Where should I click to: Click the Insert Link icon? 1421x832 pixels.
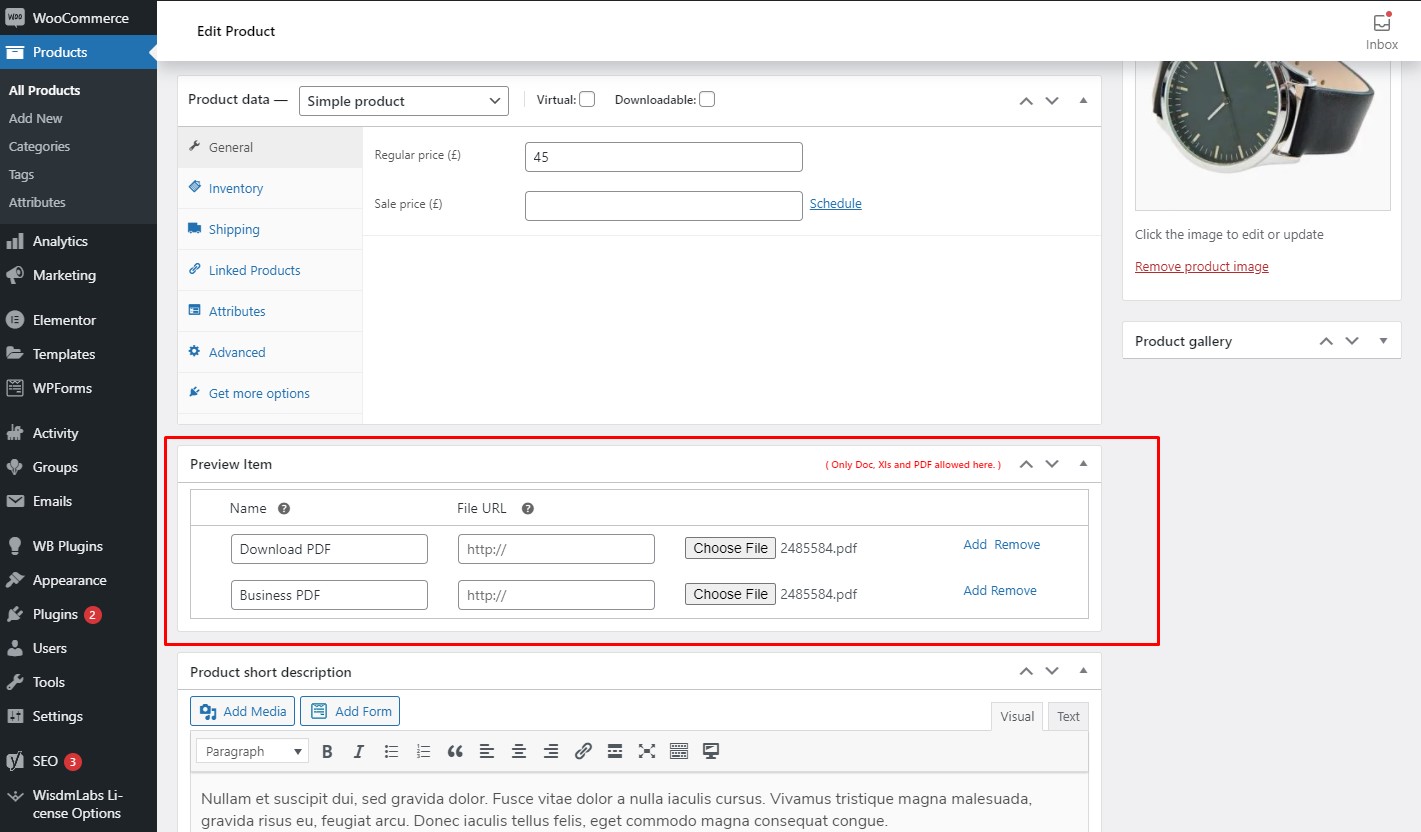click(583, 751)
